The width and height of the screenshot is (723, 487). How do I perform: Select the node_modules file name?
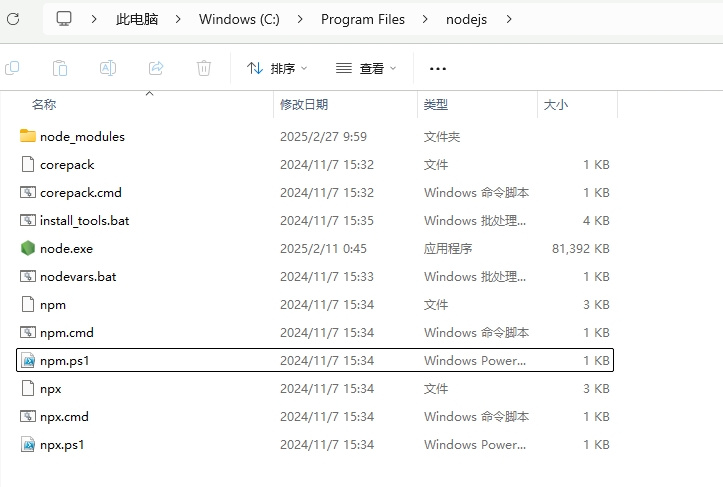point(82,137)
